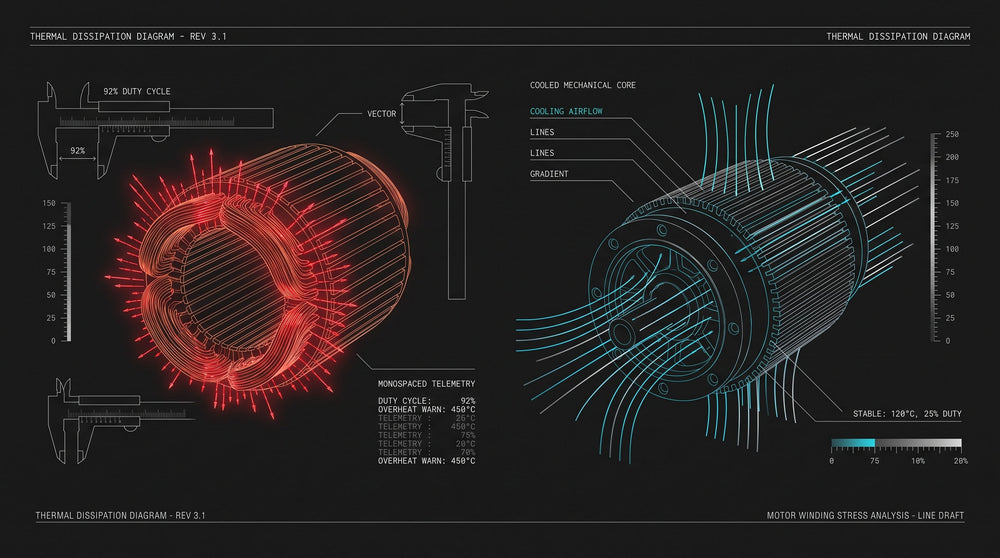Click the "LINES" label directly below COOLING AIRFLOW
This screenshot has height=558, width=1000.
point(542,132)
